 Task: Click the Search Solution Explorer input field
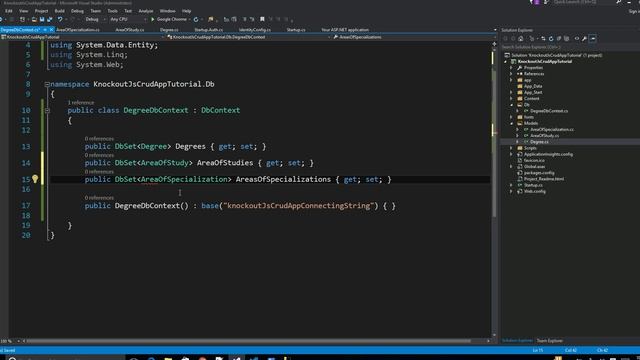[570, 47]
